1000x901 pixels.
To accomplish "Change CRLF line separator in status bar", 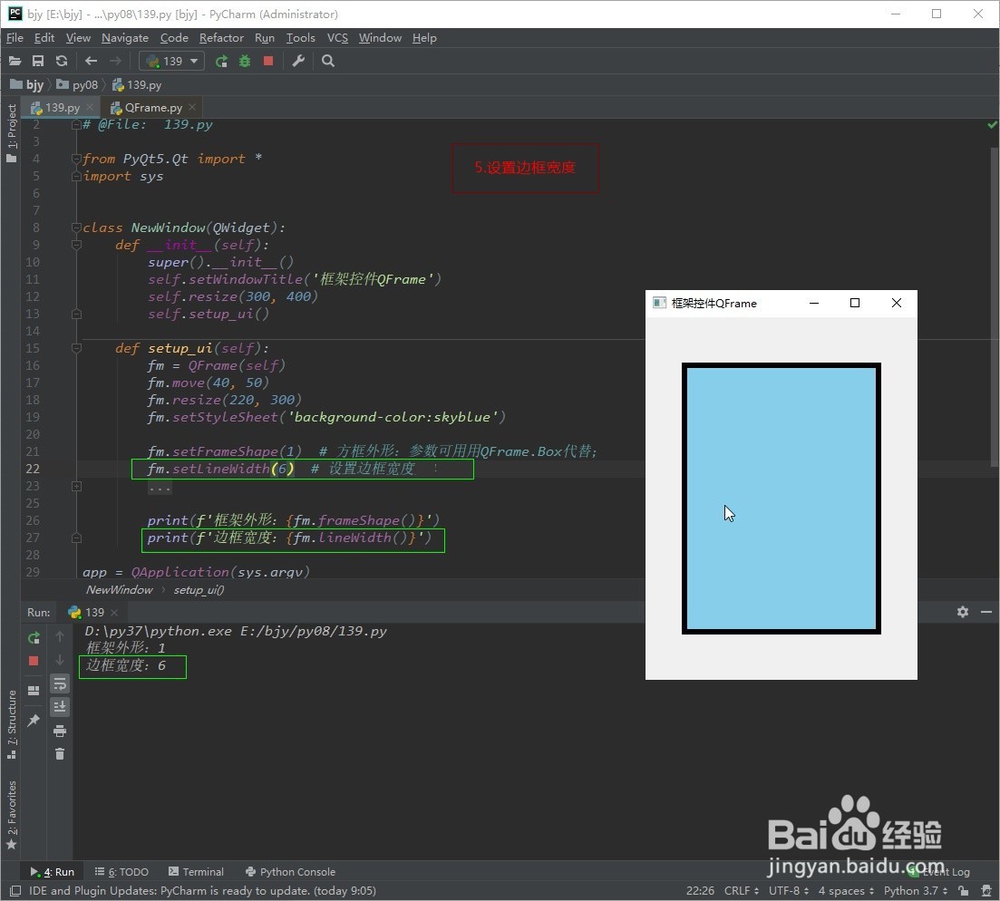I will pyautogui.click(x=742, y=891).
